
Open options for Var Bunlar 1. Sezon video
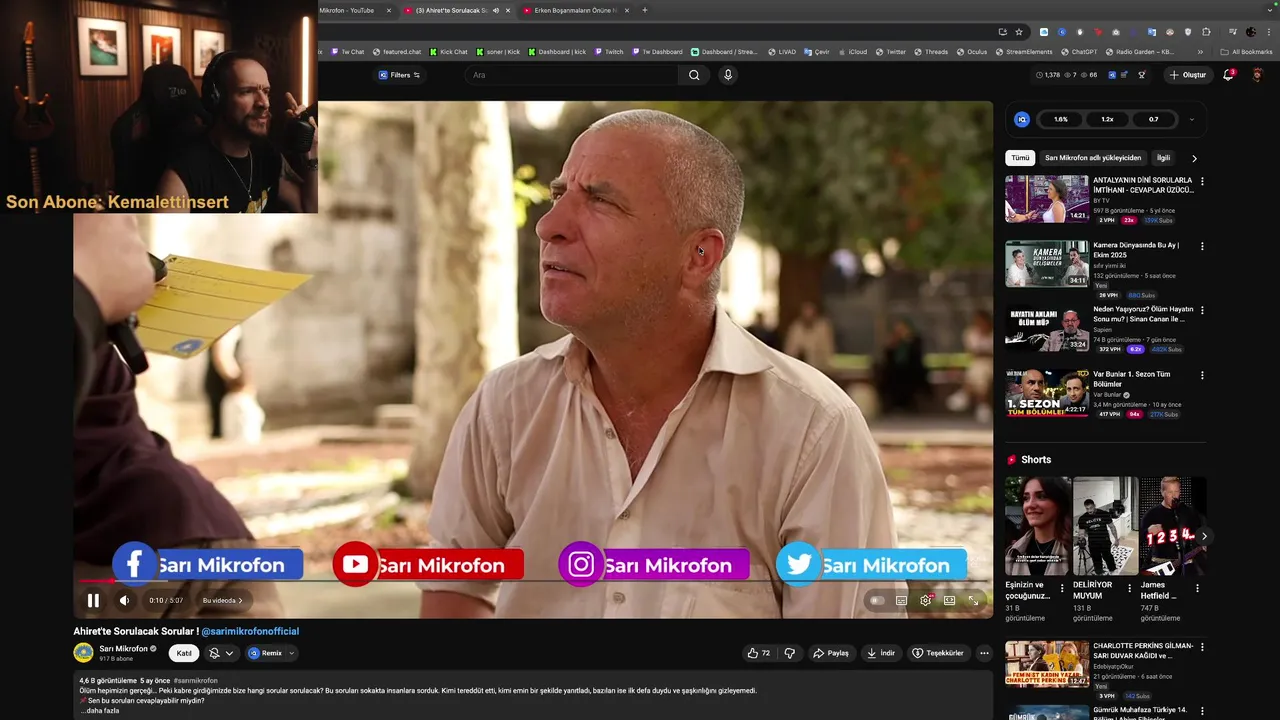point(1202,375)
